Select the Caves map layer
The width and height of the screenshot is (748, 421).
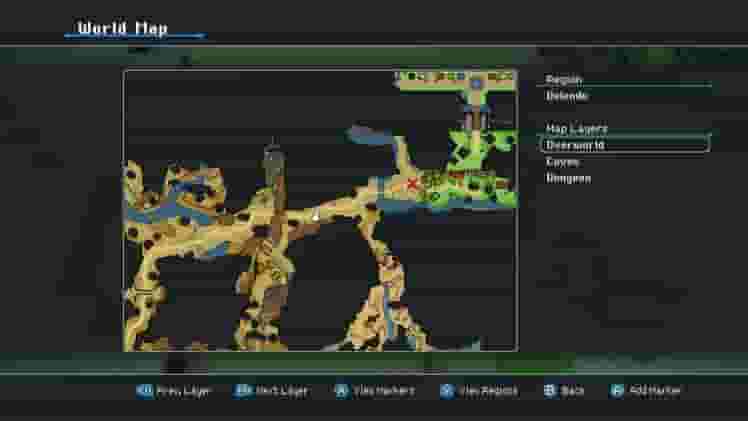click(562, 162)
